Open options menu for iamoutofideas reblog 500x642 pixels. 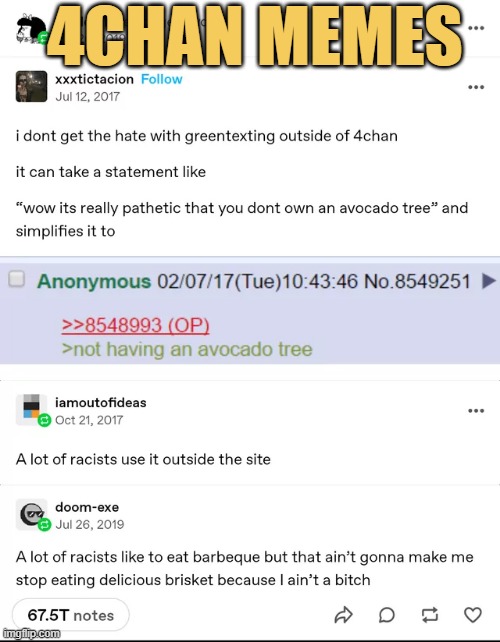pos(476,410)
